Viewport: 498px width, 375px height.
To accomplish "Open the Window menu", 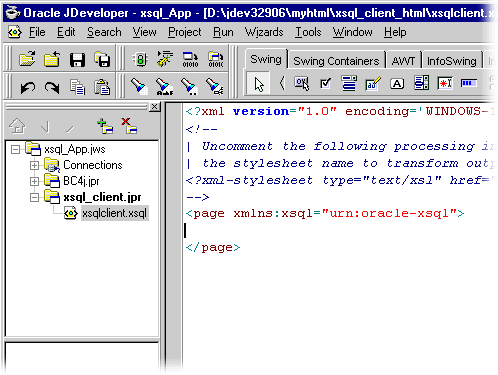I will 352,32.
